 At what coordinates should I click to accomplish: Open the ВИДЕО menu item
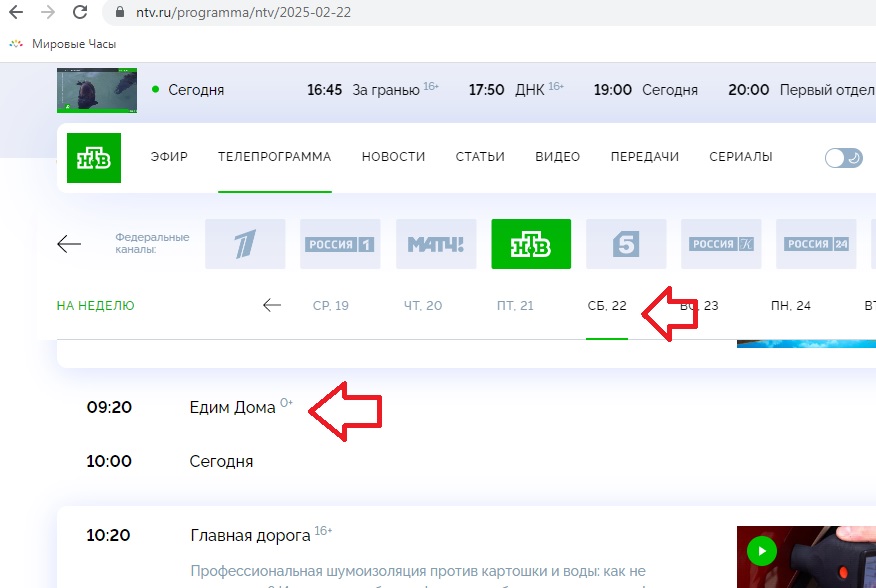click(558, 157)
